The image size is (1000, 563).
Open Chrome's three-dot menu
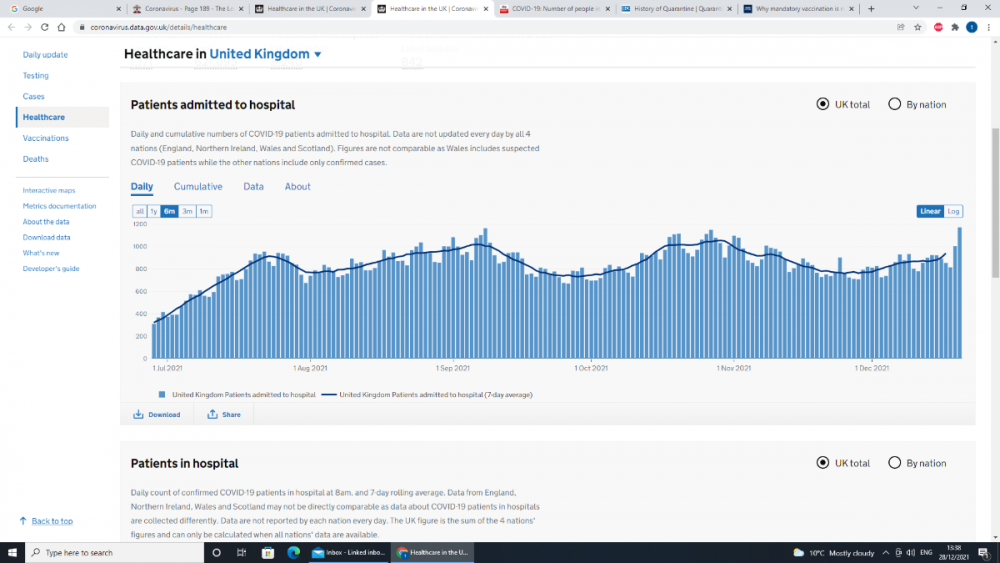tap(988, 27)
